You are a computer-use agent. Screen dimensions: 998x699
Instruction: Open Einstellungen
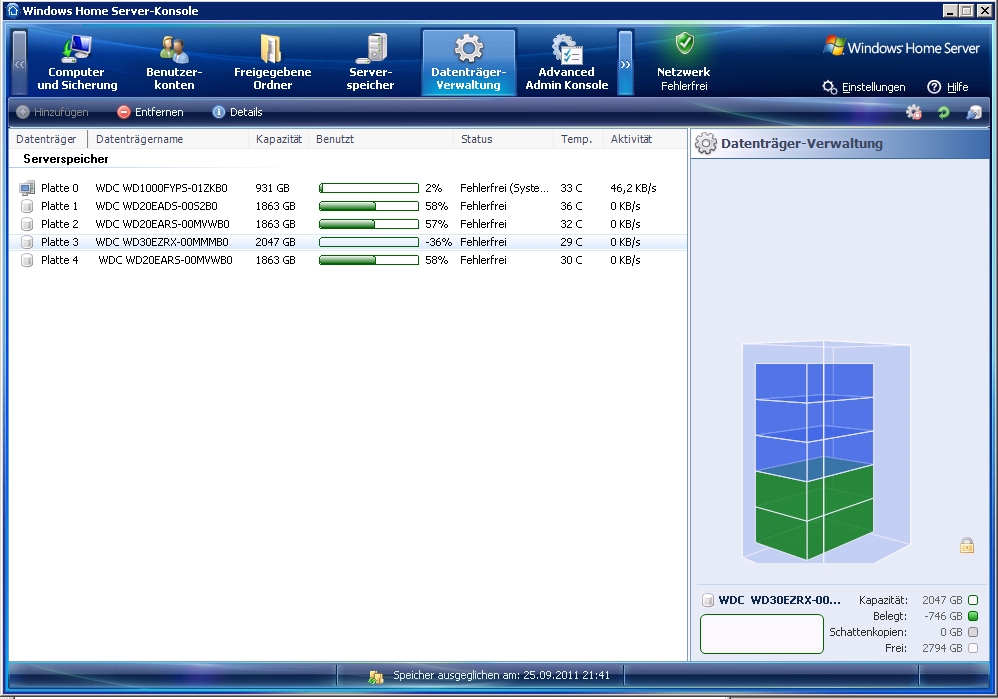tap(864, 87)
